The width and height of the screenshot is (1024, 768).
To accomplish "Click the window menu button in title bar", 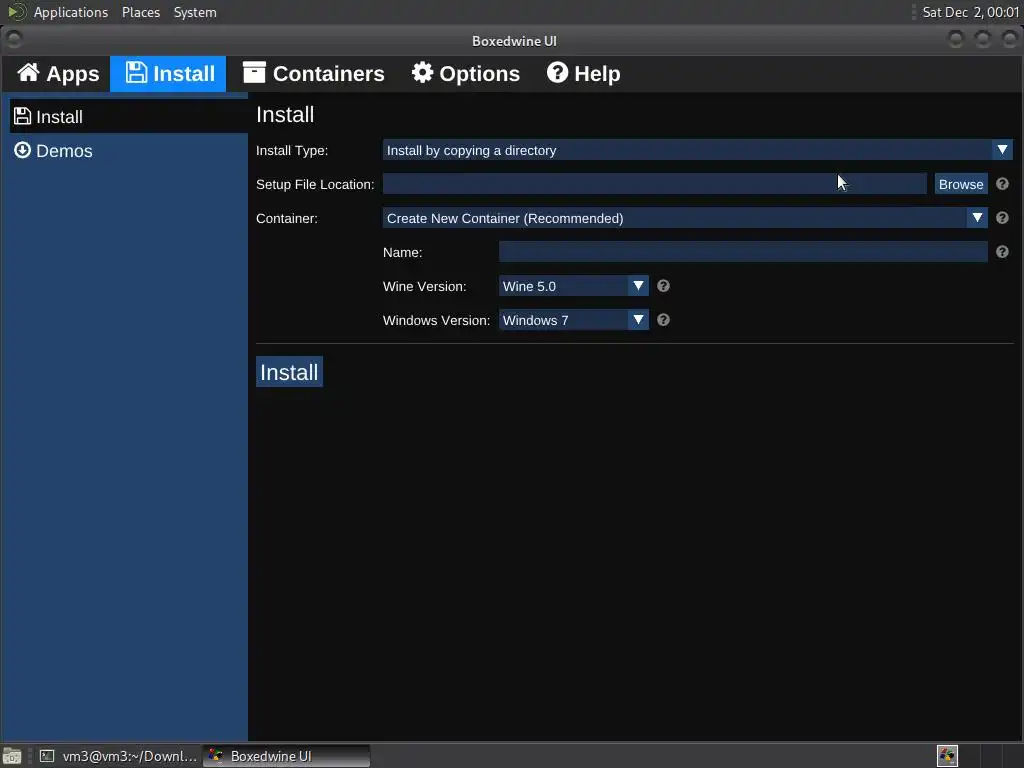I will (x=14, y=39).
